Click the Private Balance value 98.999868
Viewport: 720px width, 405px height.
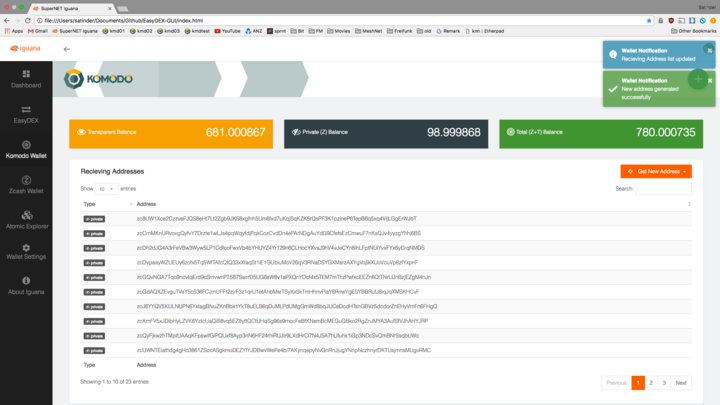[454, 132]
